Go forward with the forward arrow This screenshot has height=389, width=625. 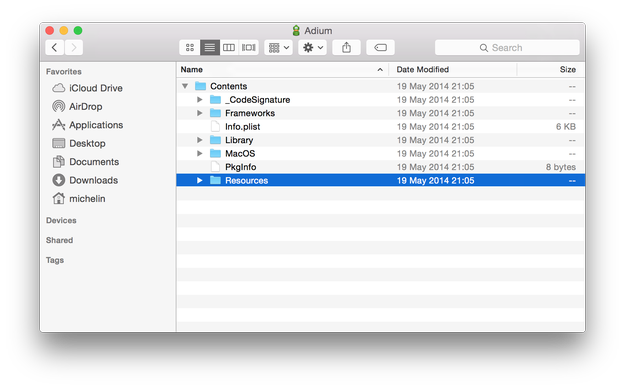pos(74,47)
